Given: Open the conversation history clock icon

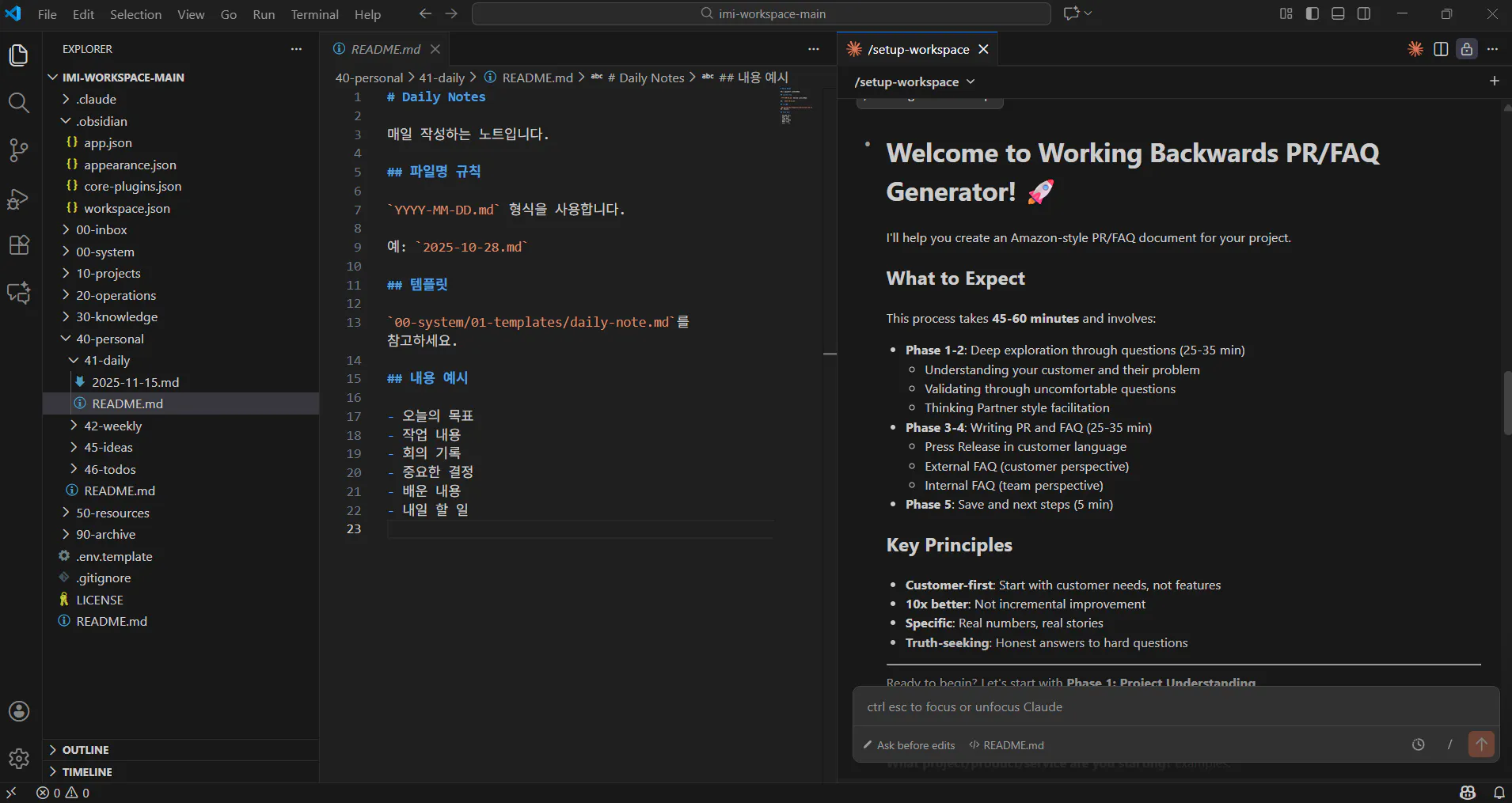Looking at the screenshot, I should pos(1419,744).
